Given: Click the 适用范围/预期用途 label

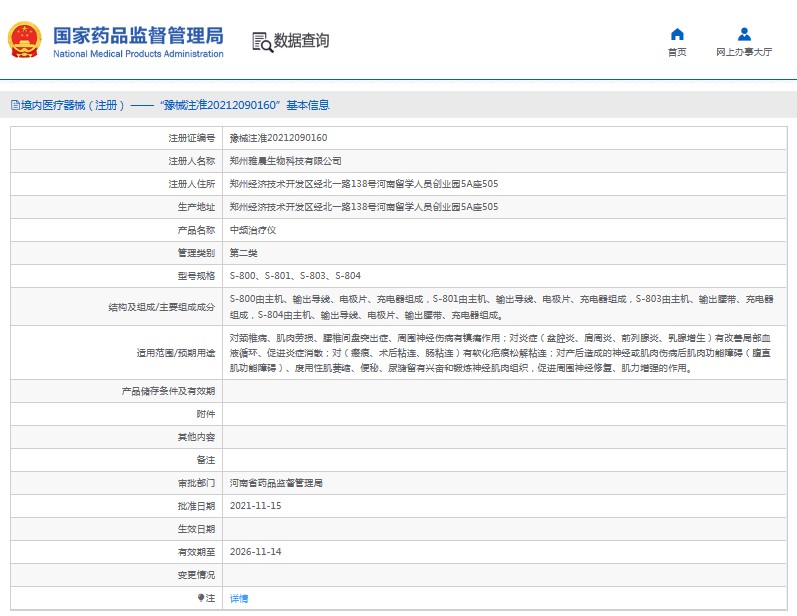Looking at the screenshot, I should click(176, 353).
